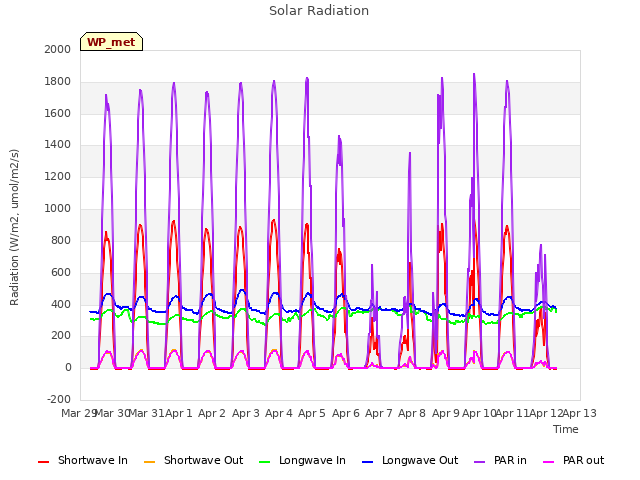640x480 pixels.
Task: Click the WP_met label box
Action: pyautogui.click(x=111, y=42)
